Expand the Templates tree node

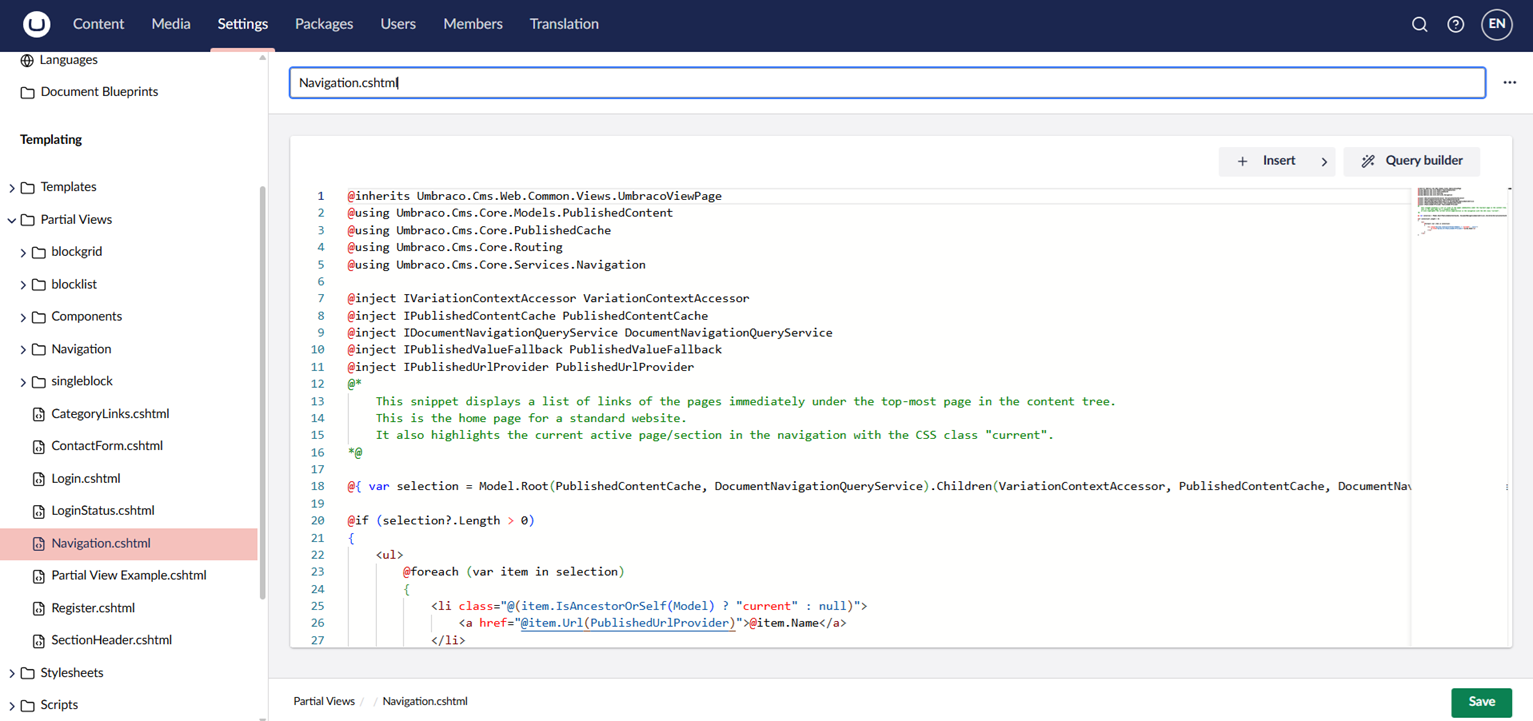tap(12, 188)
